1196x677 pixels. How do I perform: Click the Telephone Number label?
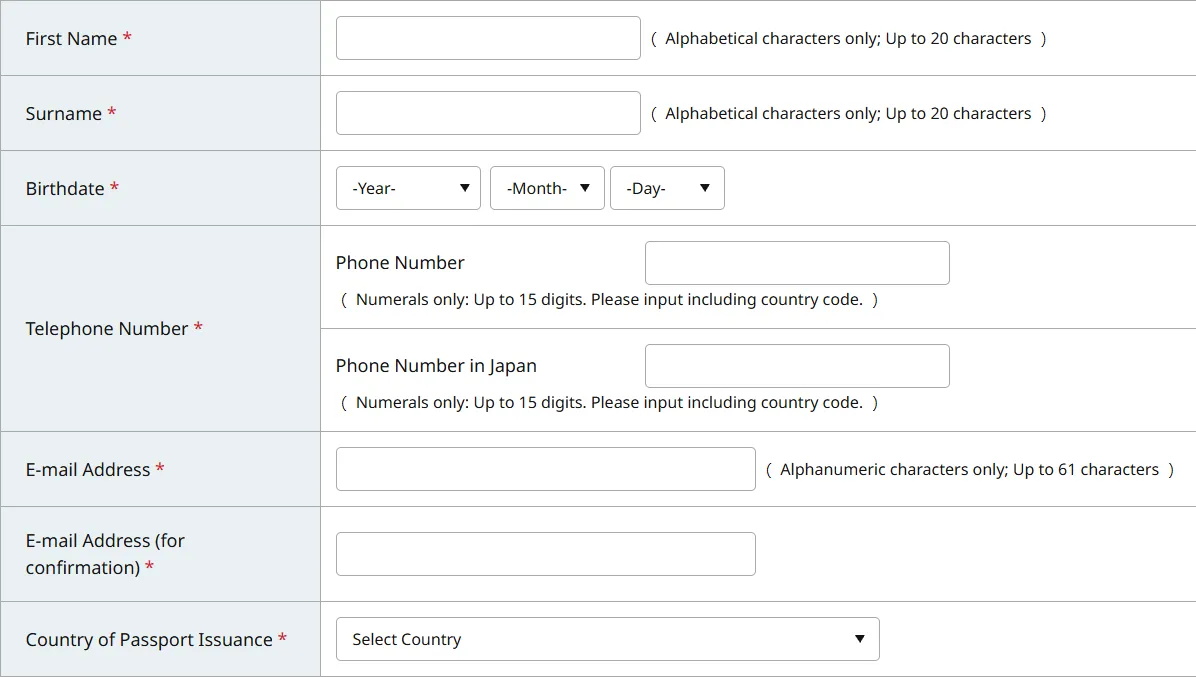point(107,329)
